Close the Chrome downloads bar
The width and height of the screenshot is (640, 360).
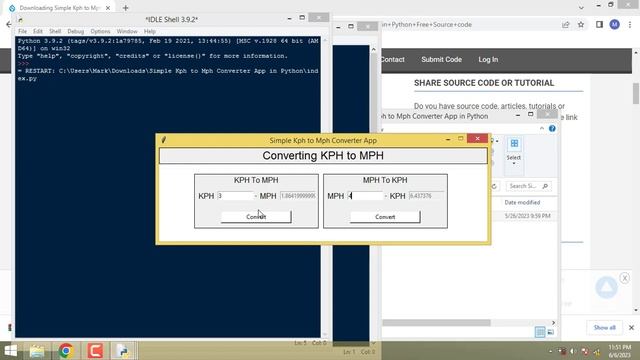[x=631, y=327]
